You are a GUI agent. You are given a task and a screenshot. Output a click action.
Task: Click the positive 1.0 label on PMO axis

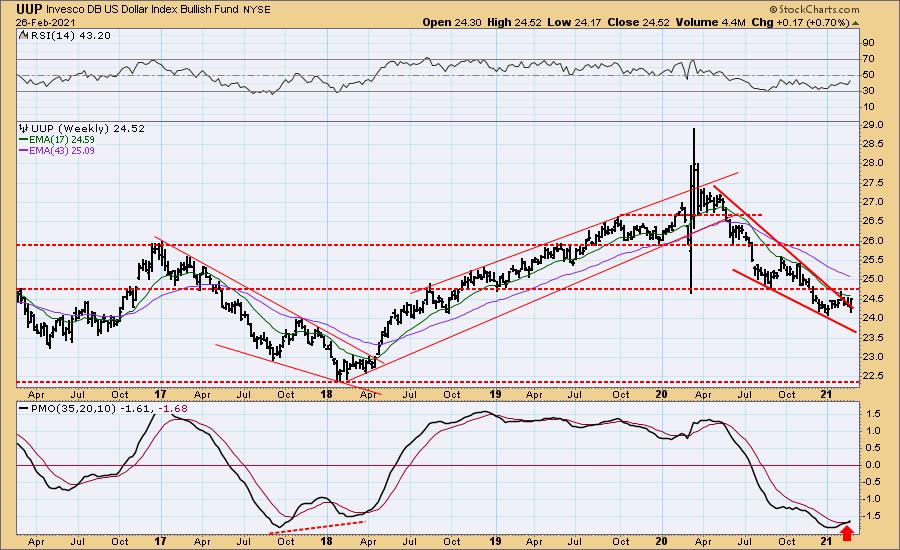click(x=874, y=431)
